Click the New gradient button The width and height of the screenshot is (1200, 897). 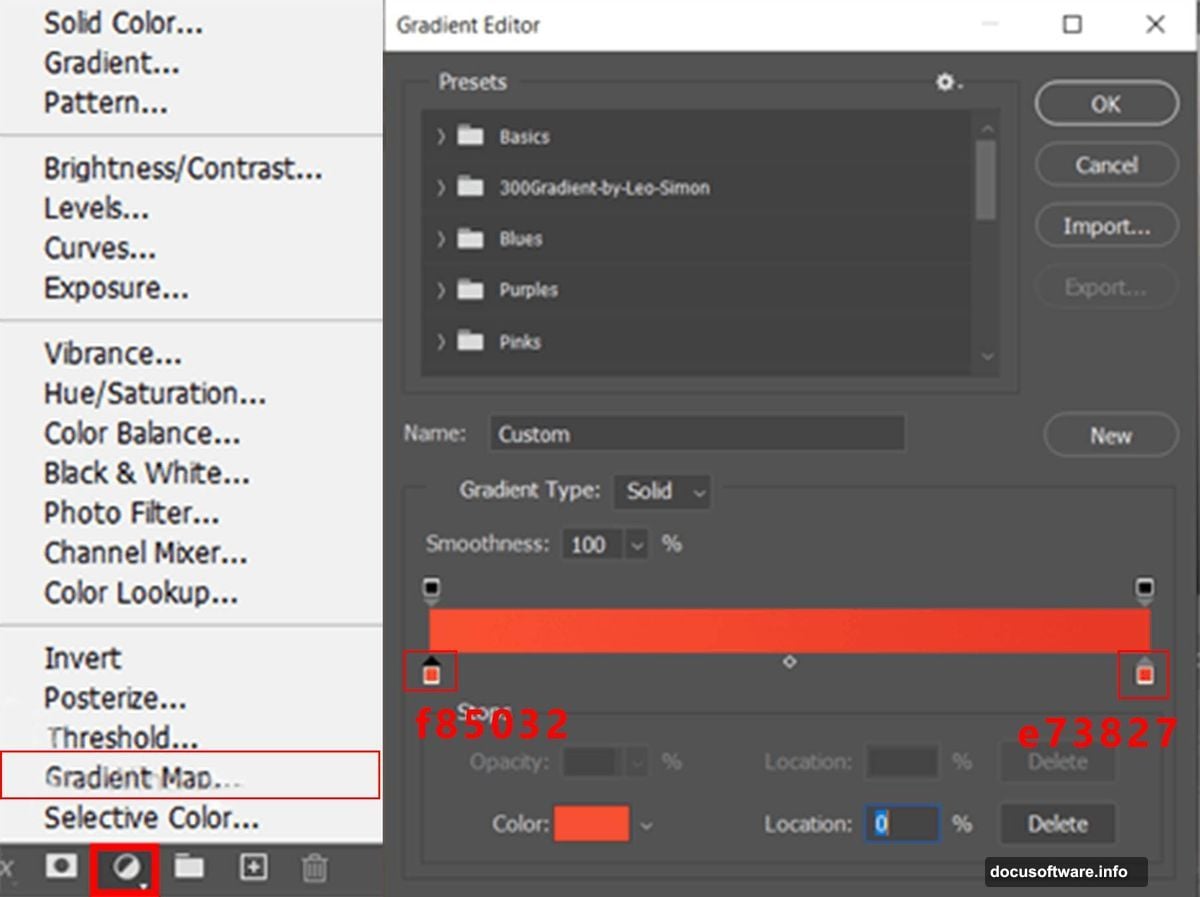[x=1110, y=435]
